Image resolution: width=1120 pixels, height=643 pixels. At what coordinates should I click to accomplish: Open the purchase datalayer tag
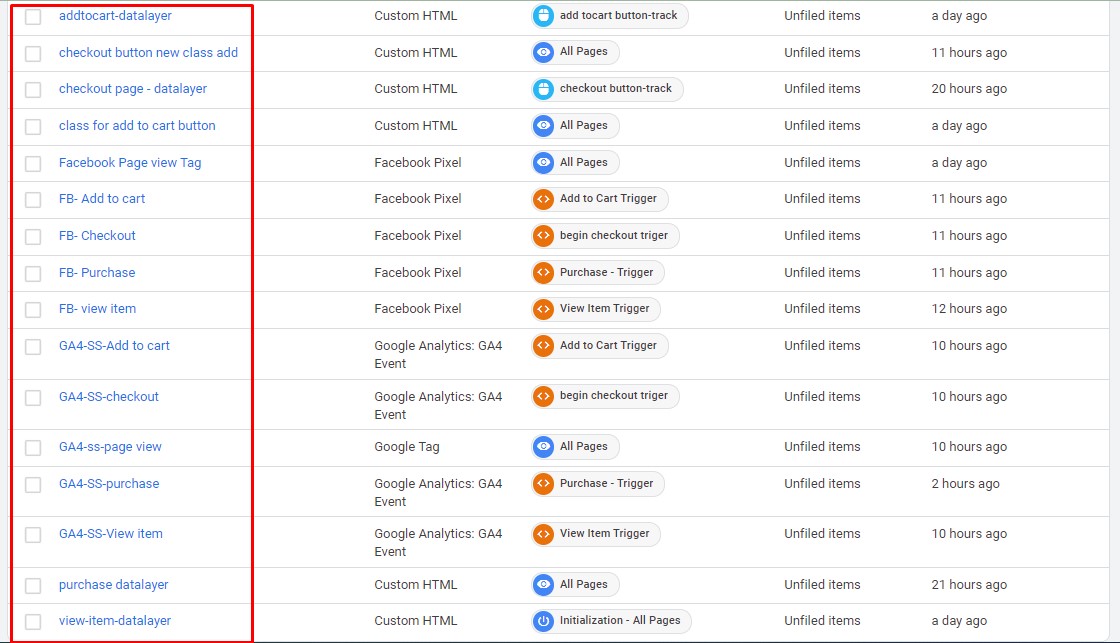pyautogui.click(x=113, y=585)
